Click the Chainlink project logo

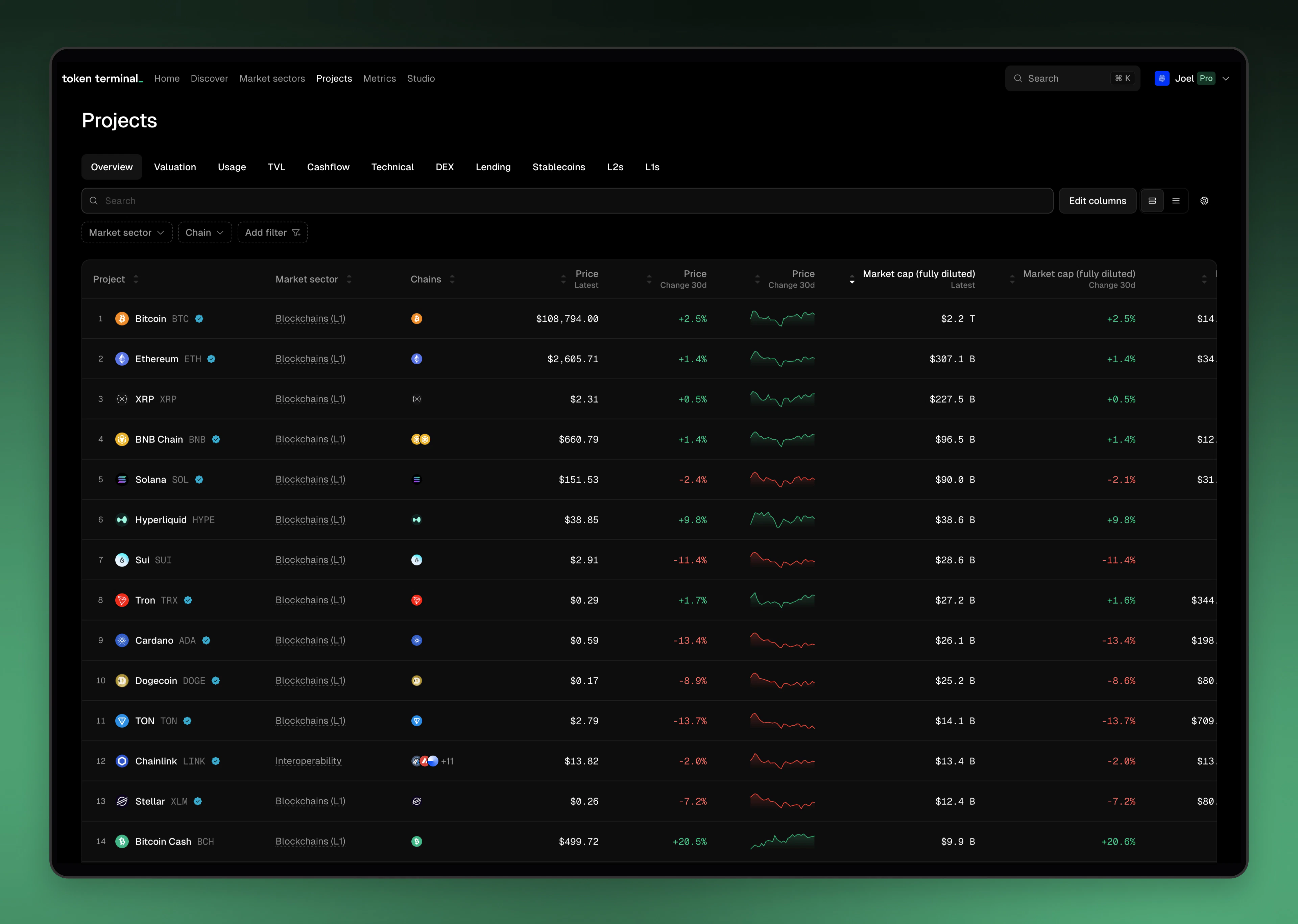pyautogui.click(x=122, y=761)
